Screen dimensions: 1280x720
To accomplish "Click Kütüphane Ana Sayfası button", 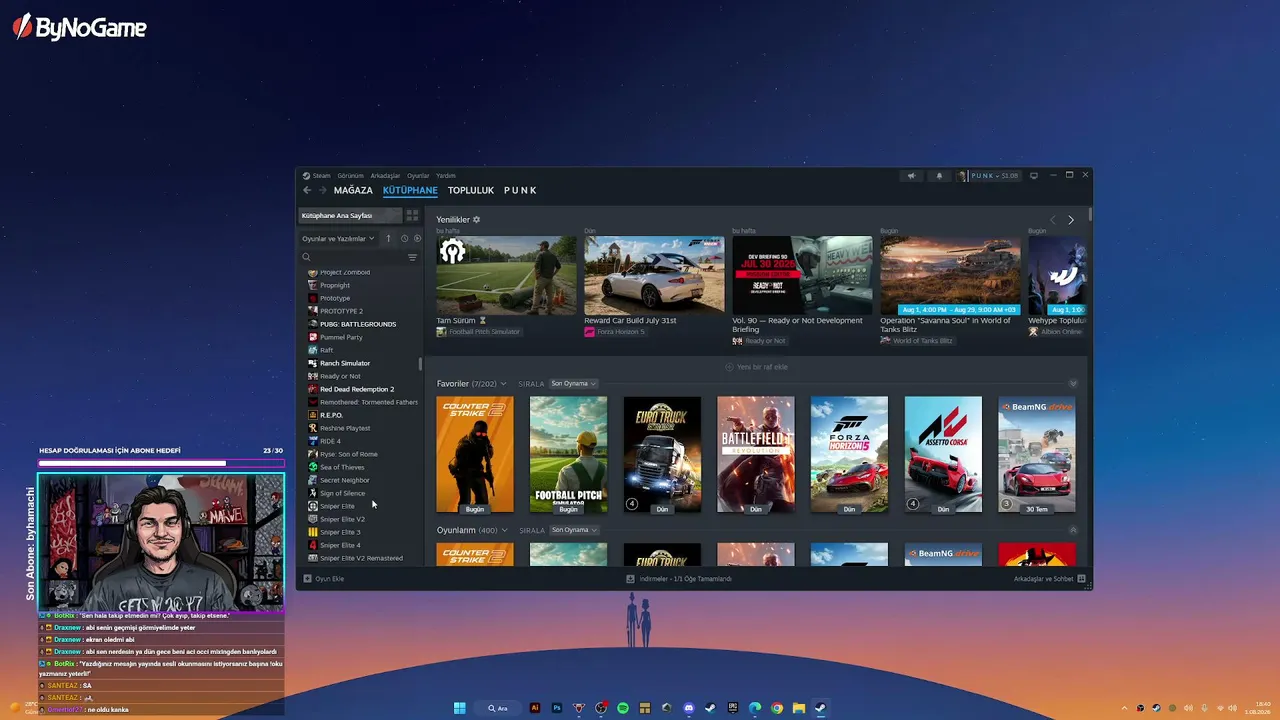I will (350, 215).
